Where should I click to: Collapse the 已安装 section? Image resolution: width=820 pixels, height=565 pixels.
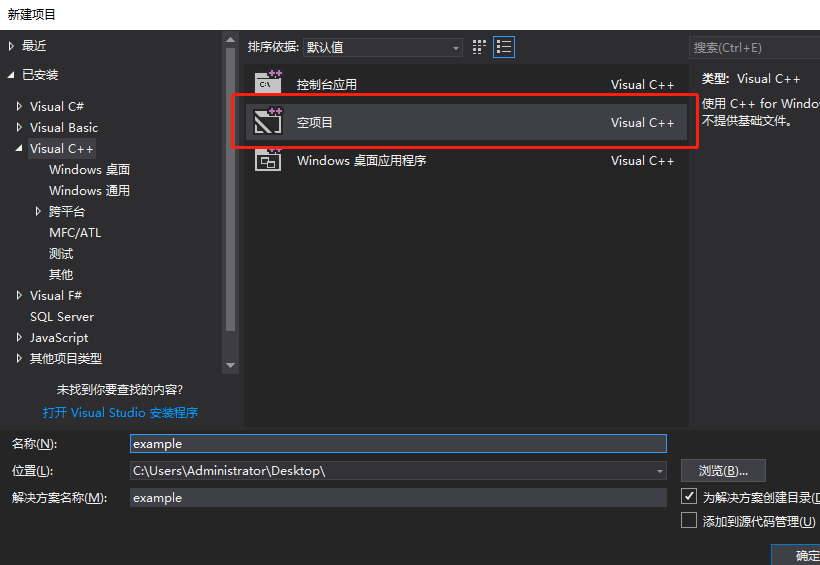point(11,75)
